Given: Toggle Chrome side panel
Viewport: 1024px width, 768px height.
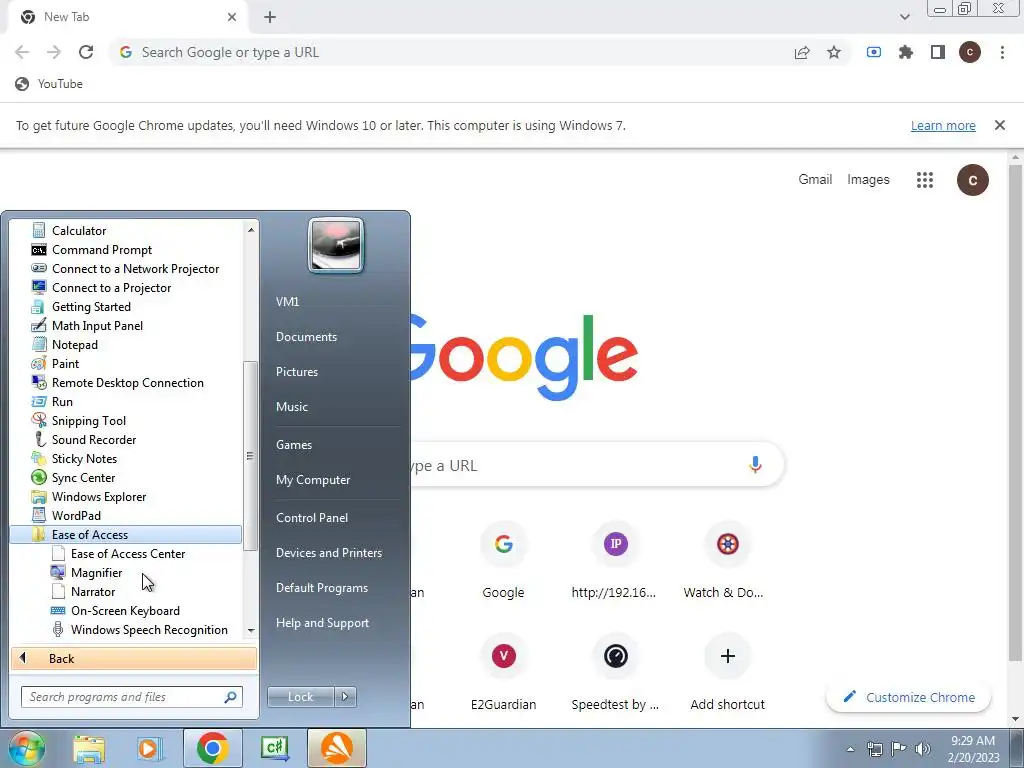Looking at the screenshot, I should pyautogui.click(x=938, y=52).
